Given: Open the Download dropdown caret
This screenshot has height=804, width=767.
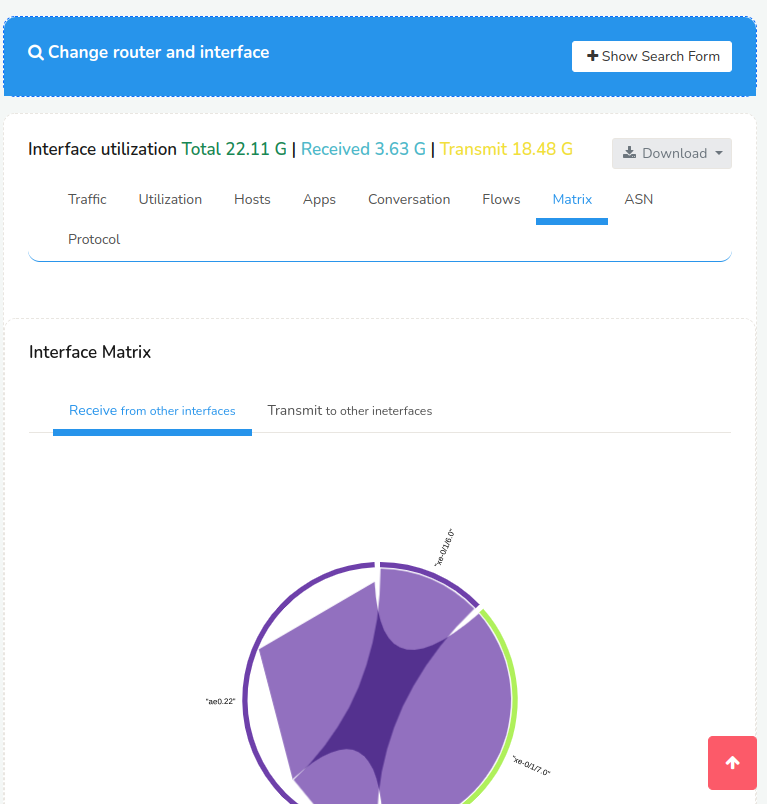Looking at the screenshot, I should coord(719,153).
